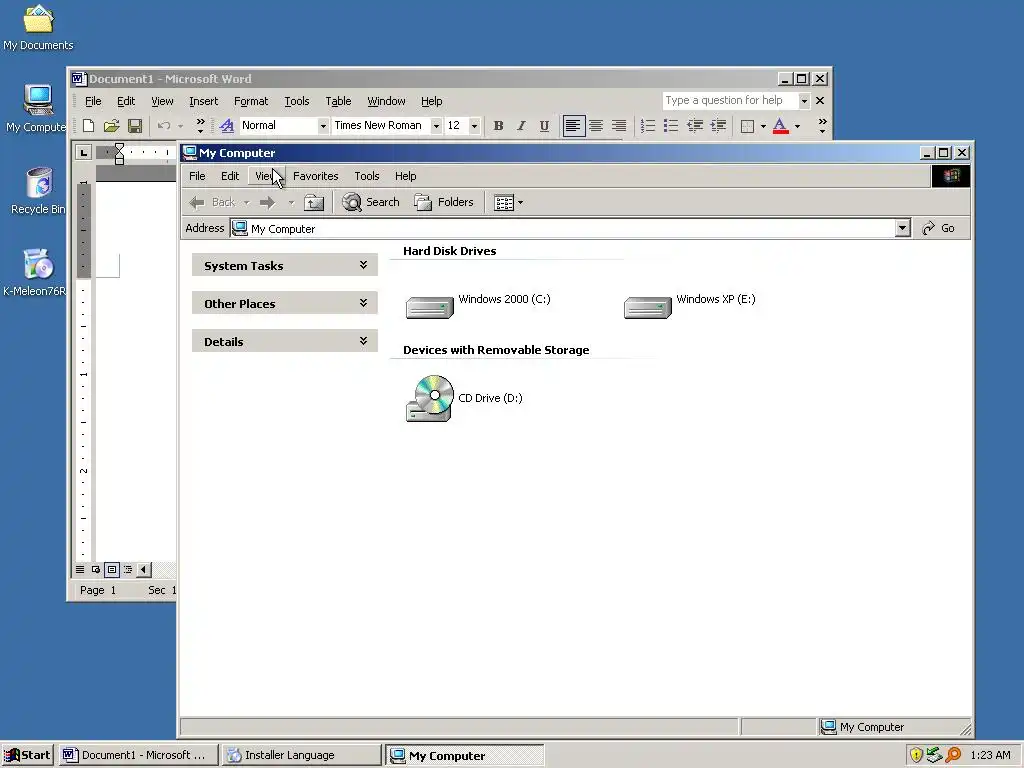The image size is (1024, 768).
Task: Switch to Print Layout View icon in Word
Action: 112,569
